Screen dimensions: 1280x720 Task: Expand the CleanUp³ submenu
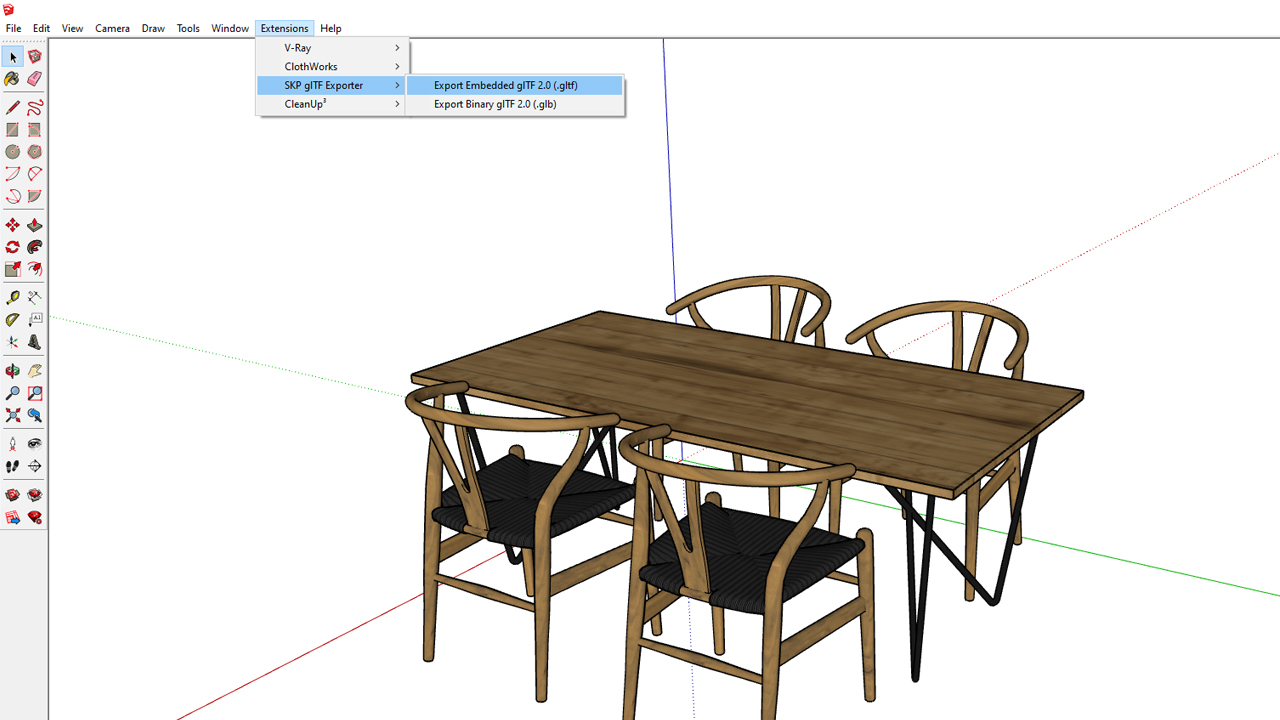point(332,104)
